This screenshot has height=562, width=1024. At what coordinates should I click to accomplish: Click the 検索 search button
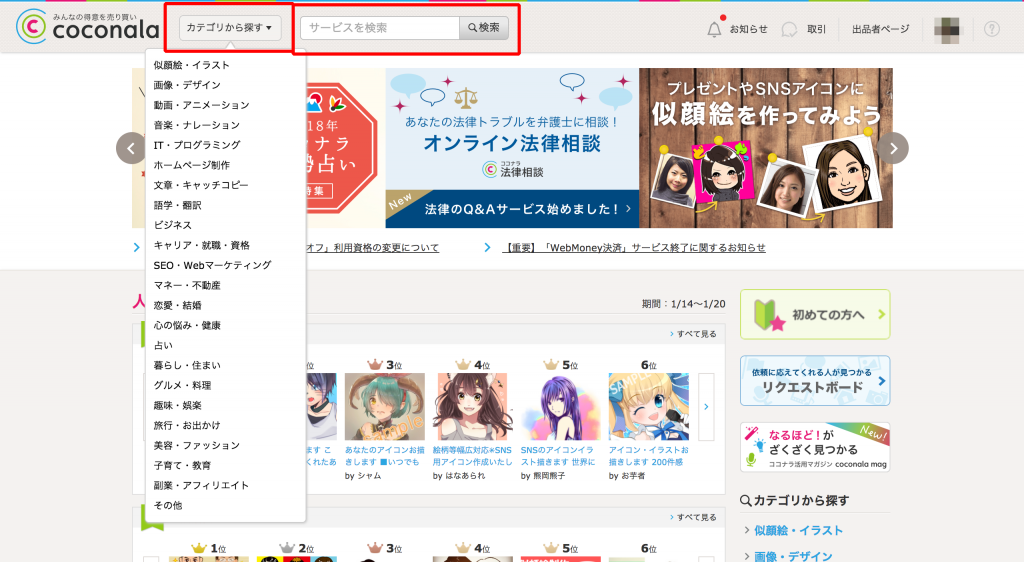point(484,27)
